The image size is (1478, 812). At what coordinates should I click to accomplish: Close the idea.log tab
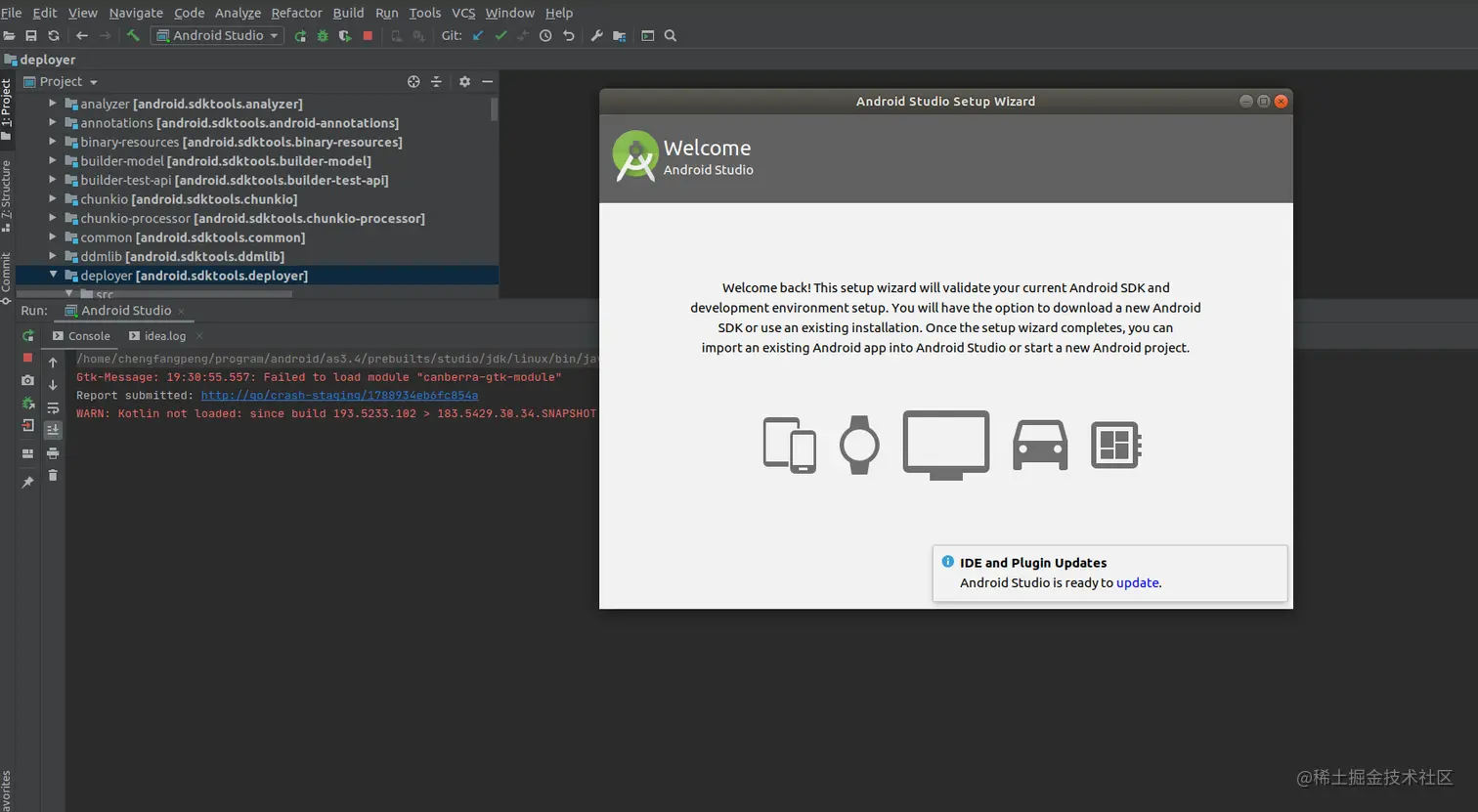199,336
